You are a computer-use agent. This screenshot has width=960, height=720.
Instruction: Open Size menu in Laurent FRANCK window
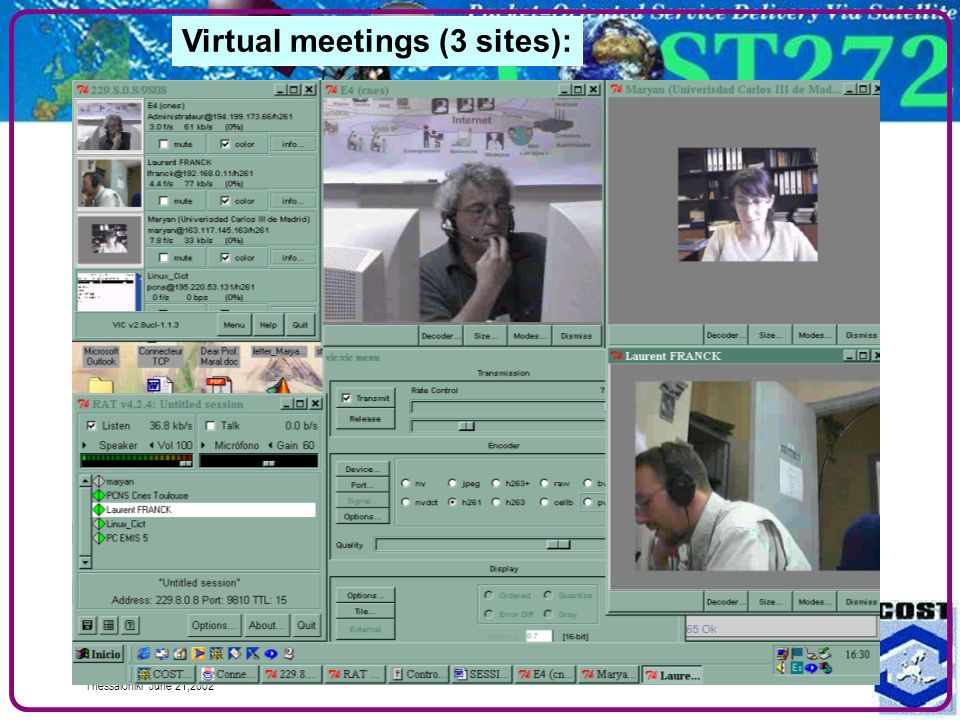770,602
